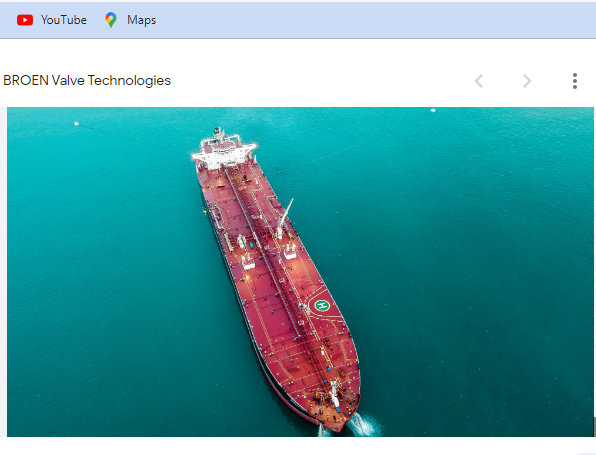Open the three-dot more options menu
This screenshot has height=455, width=596.
575,81
